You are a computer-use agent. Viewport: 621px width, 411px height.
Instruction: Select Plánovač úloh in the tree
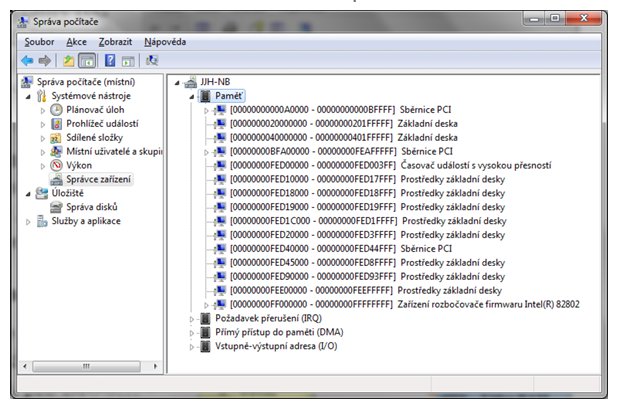pyautogui.click(x=93, y=110)
